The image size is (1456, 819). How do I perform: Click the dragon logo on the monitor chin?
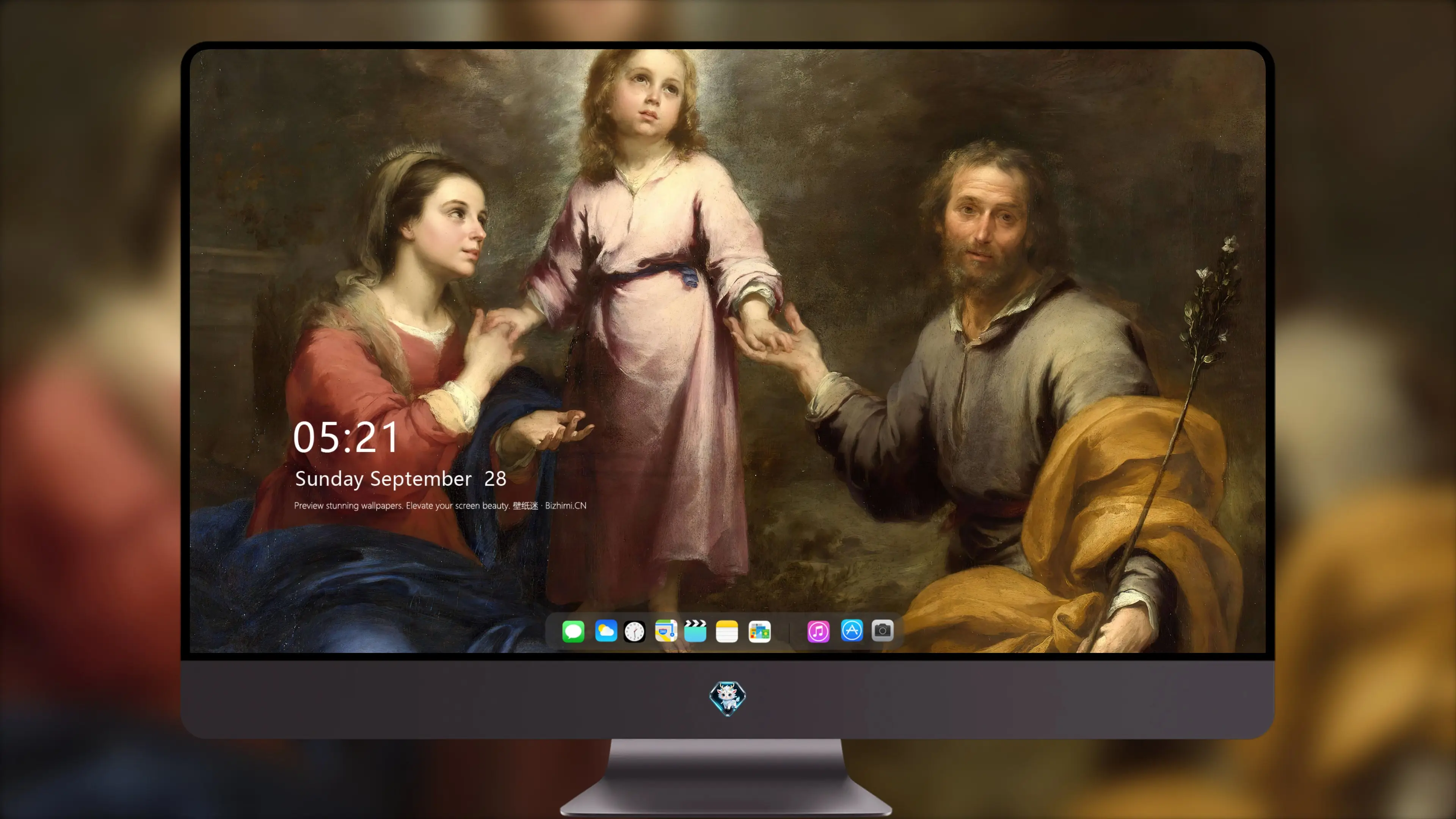[728, 698]
